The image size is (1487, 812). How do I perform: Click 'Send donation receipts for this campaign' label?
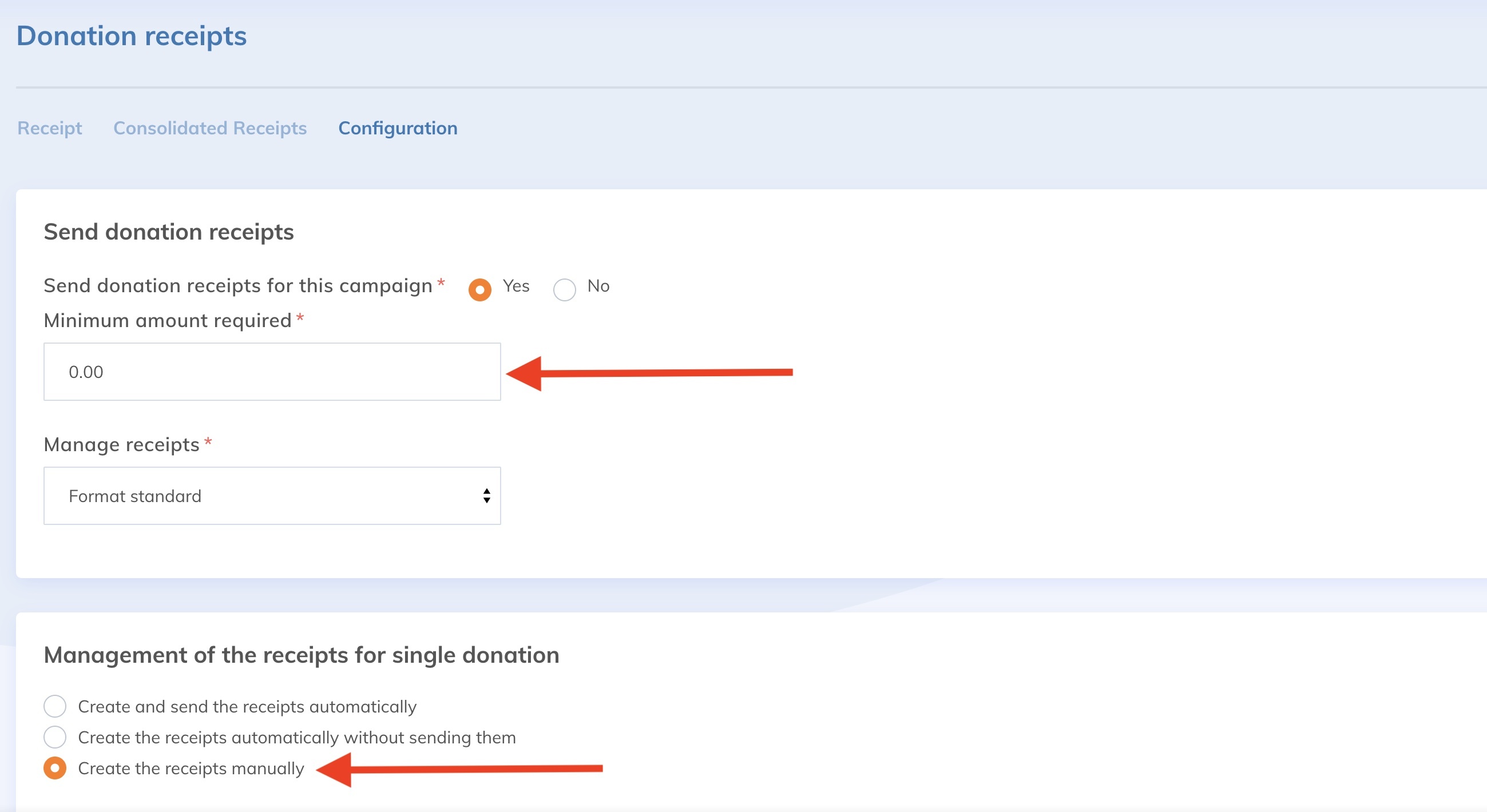tap(238, 286)
